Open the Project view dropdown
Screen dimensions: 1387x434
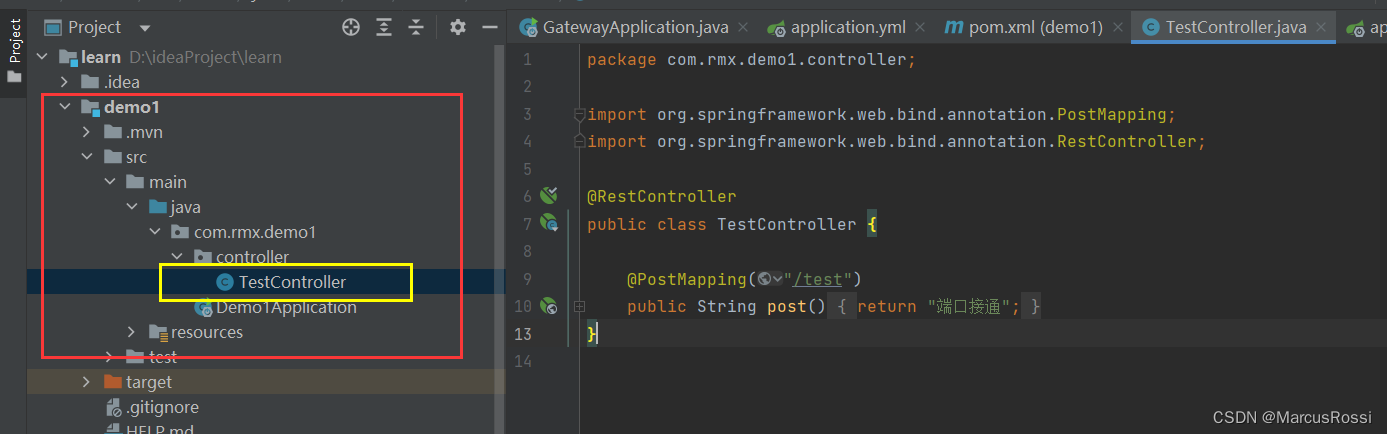[146, 28]
